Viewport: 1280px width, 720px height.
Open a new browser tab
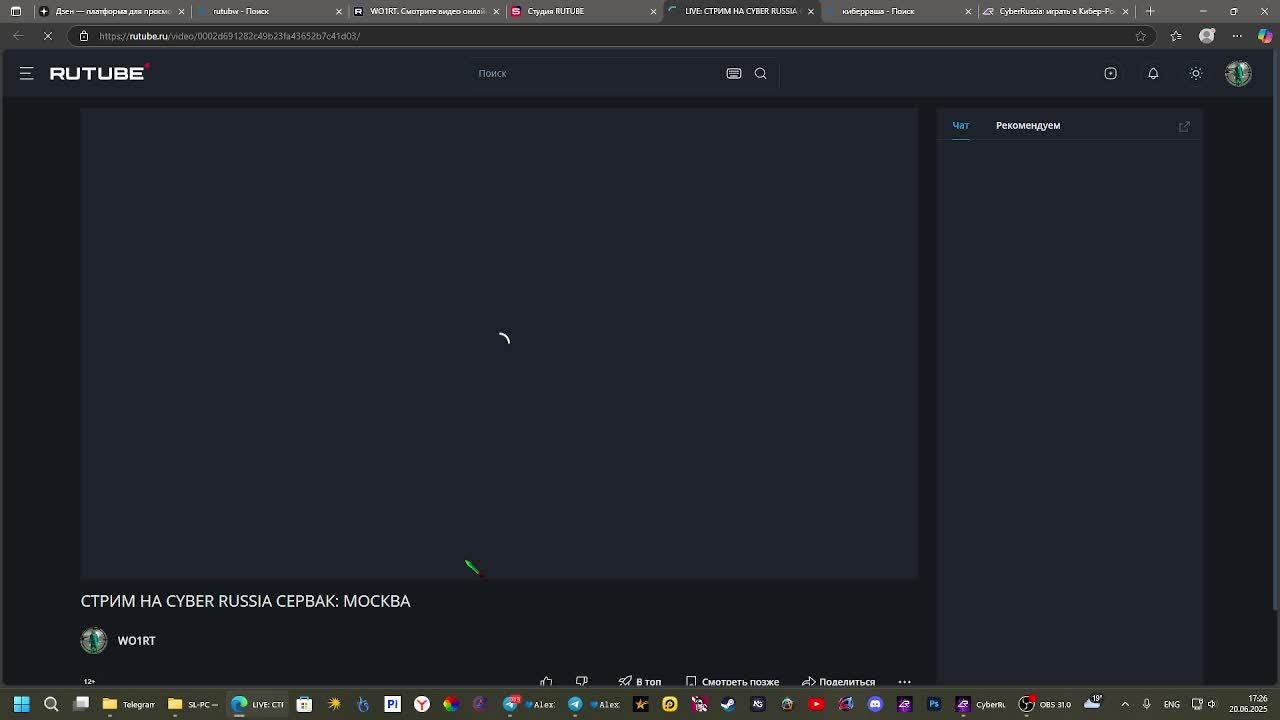1150,11
